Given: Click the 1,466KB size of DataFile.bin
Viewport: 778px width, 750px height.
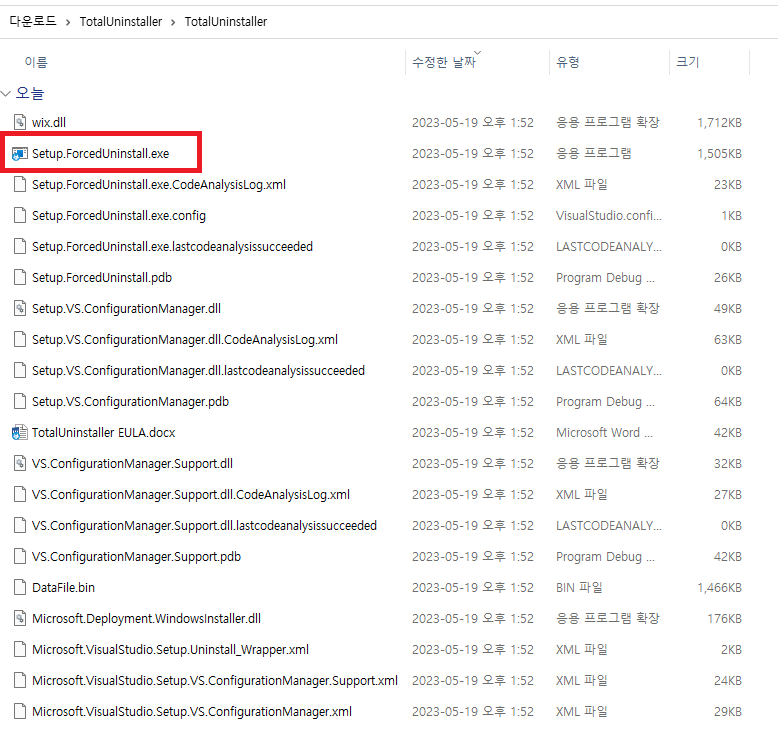Looking at the screenshot, I should tap(719, 587).
